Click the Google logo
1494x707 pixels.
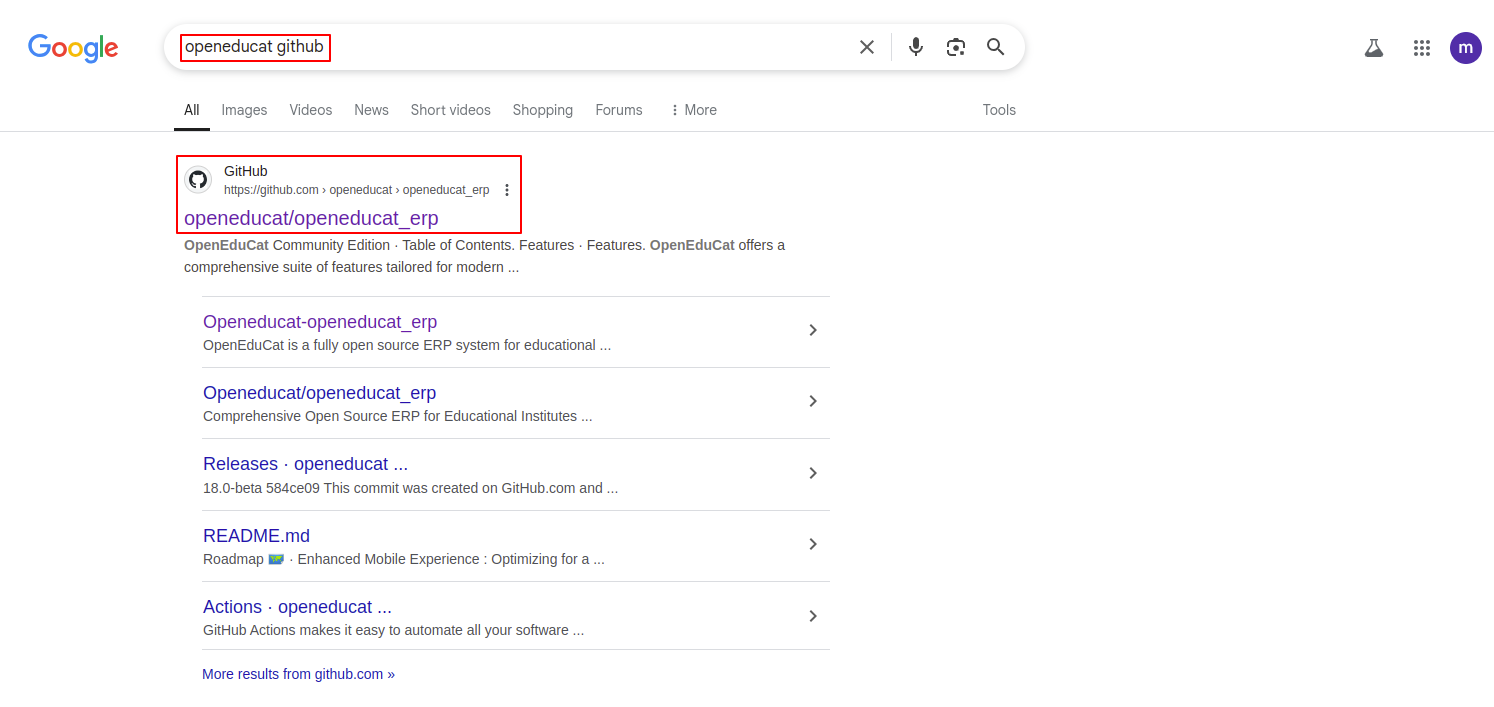(73, 48)
